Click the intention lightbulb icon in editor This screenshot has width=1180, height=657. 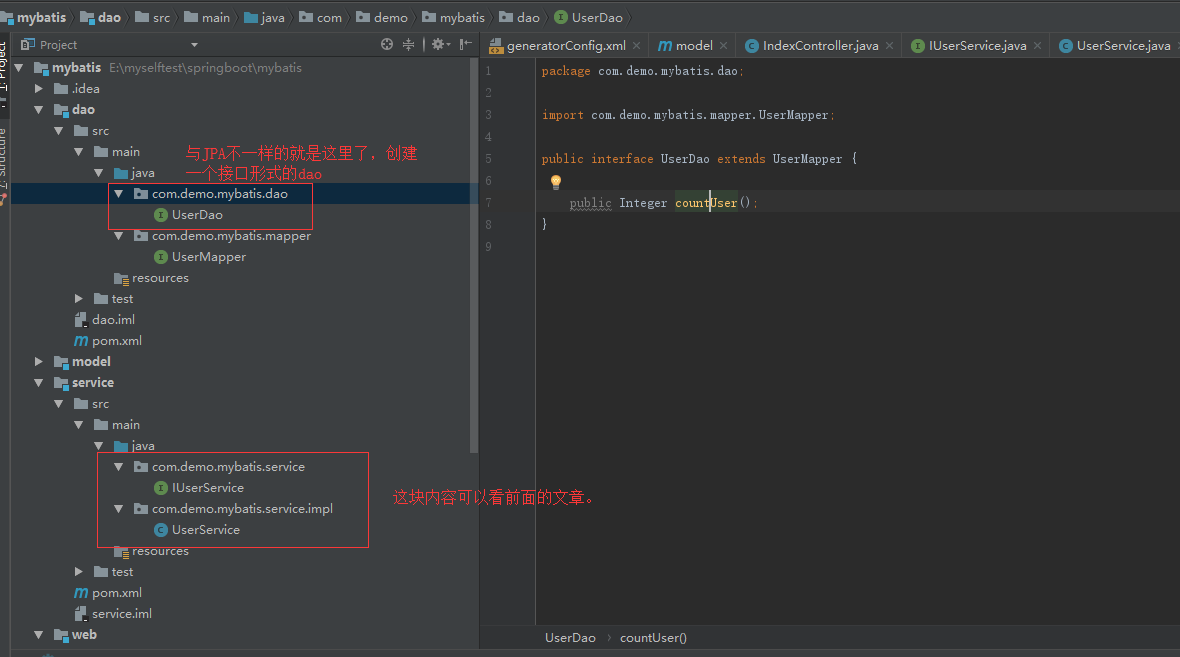[555, 181]
